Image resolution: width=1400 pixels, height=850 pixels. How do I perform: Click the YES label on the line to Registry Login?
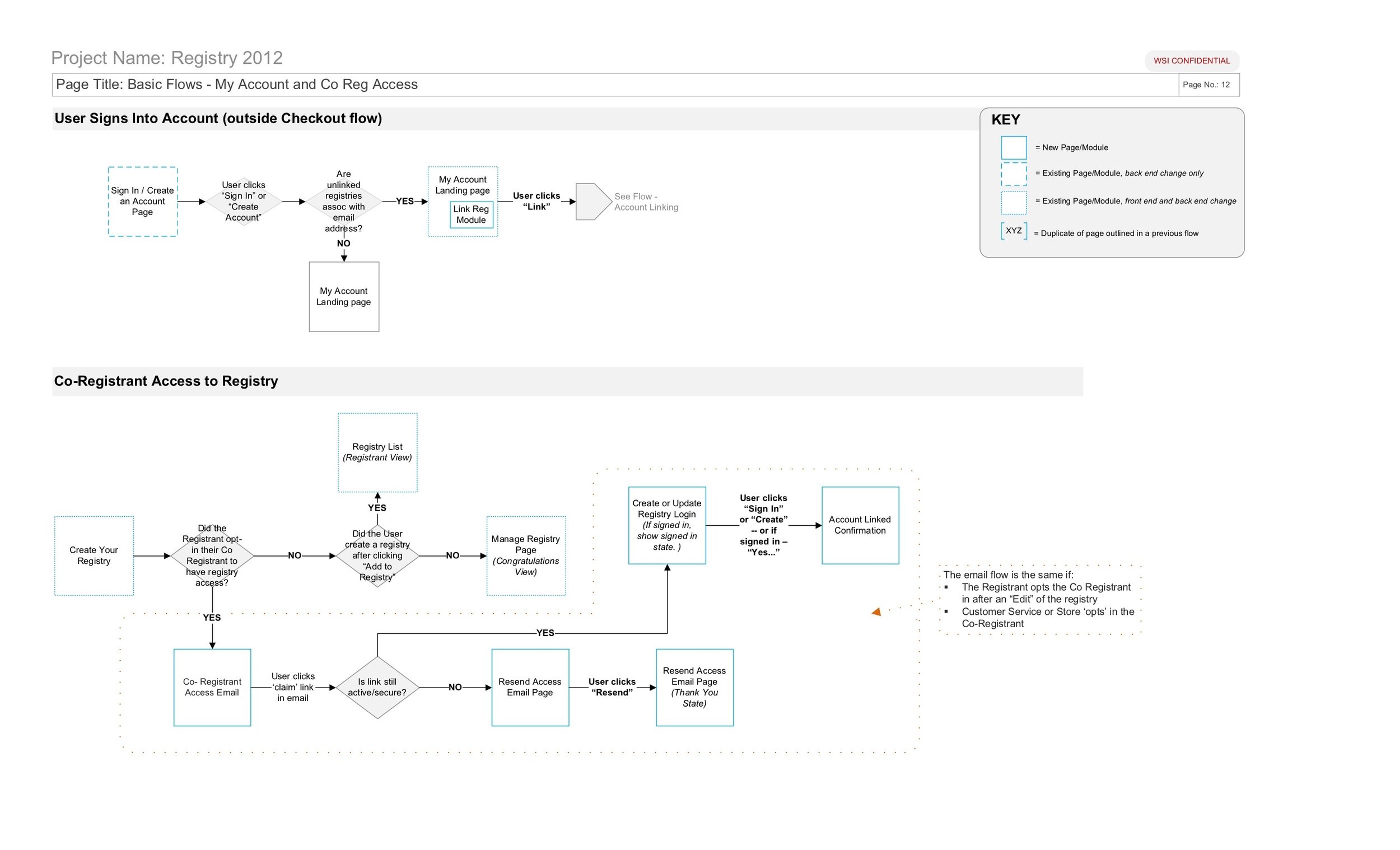545,633
